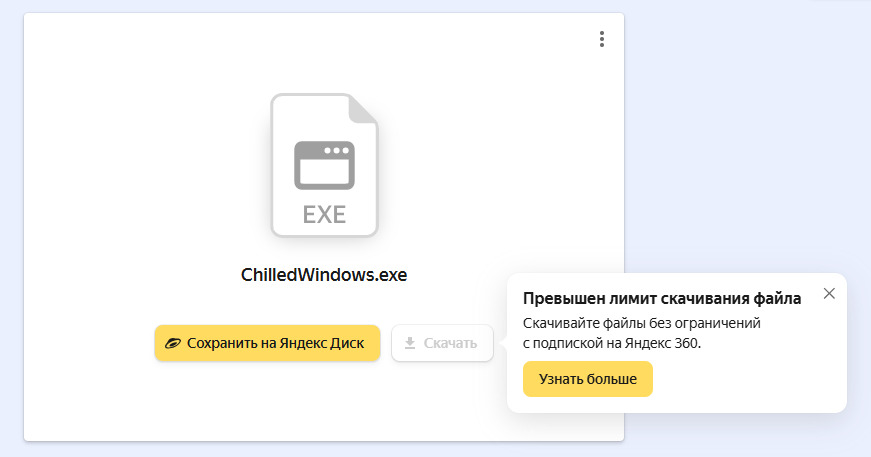Click the gray EXE label on the file icon

pos(324,214)
